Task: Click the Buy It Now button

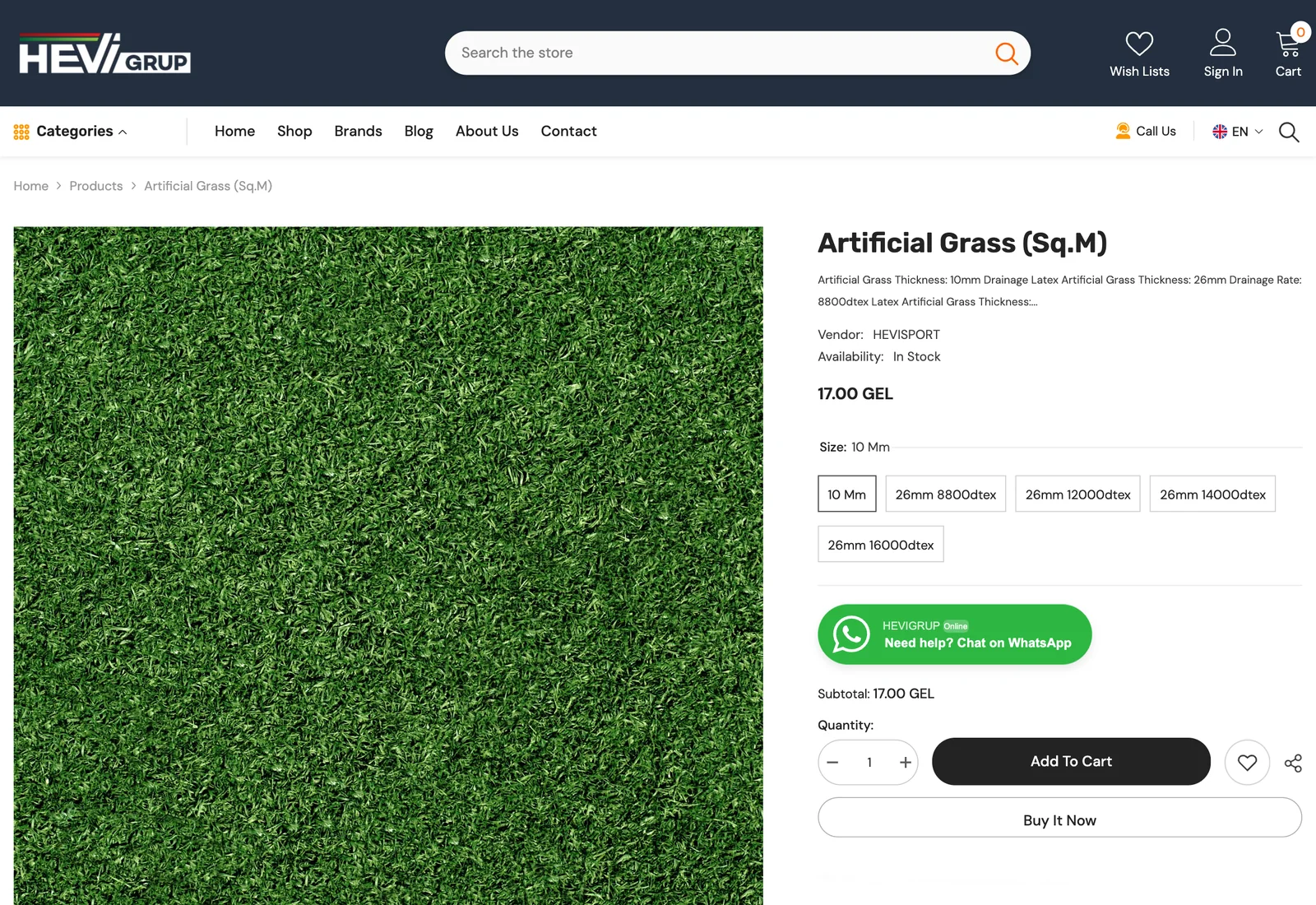Action: 1059,818
